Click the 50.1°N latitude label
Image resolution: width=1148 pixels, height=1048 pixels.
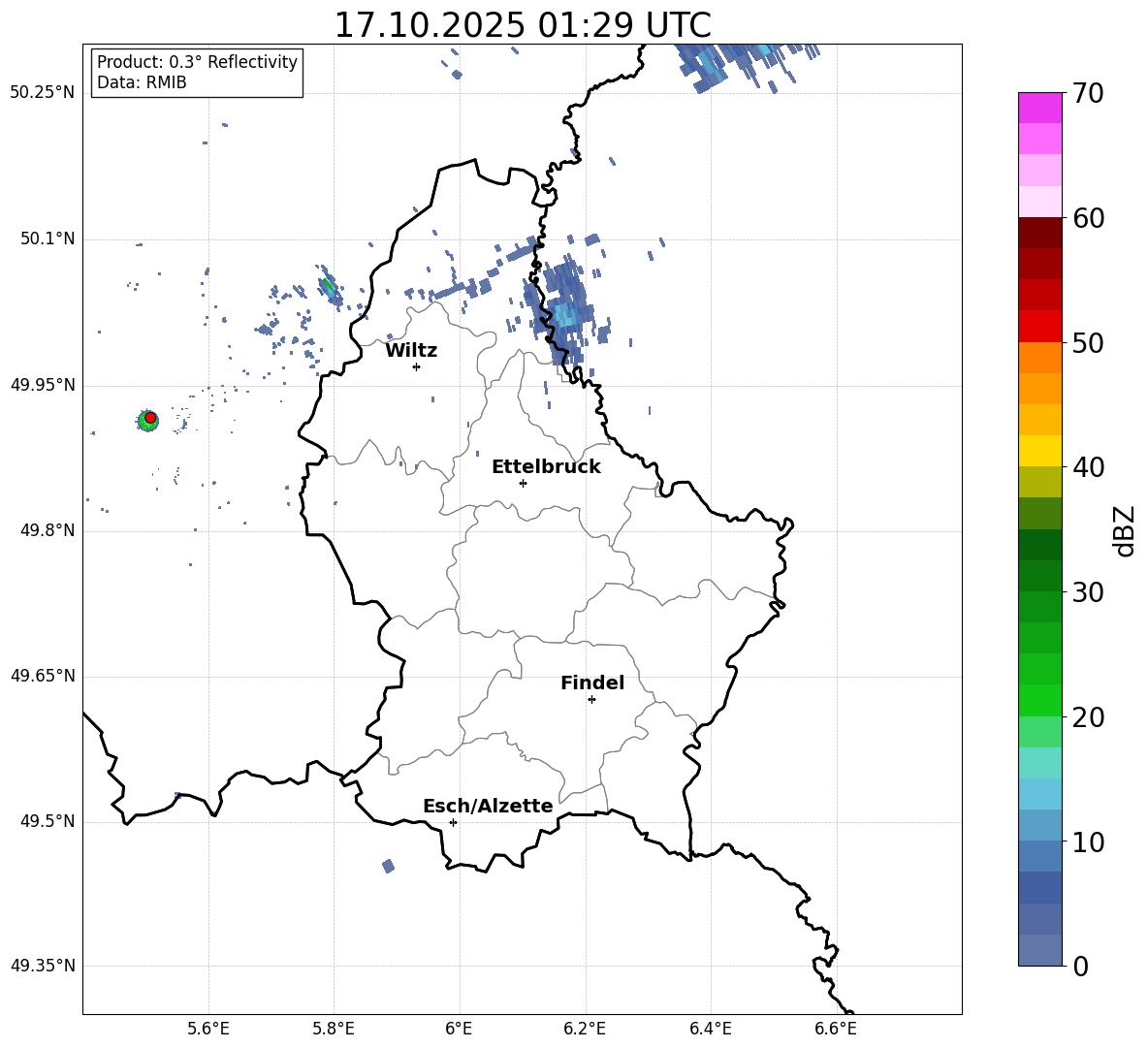tap(48, 238)
